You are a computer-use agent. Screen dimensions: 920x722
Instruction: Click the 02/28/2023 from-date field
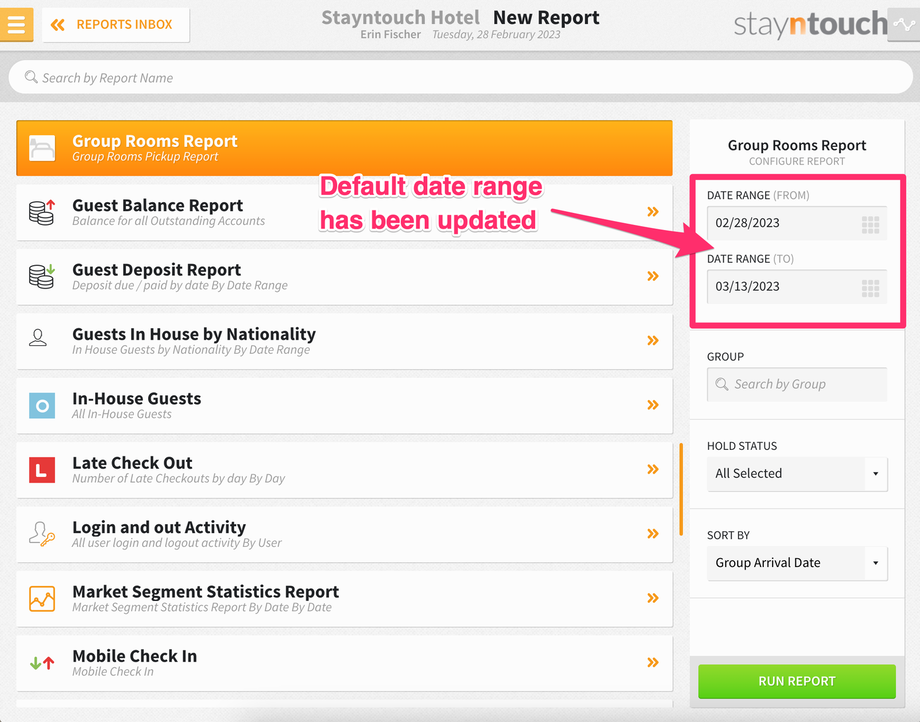797,223
